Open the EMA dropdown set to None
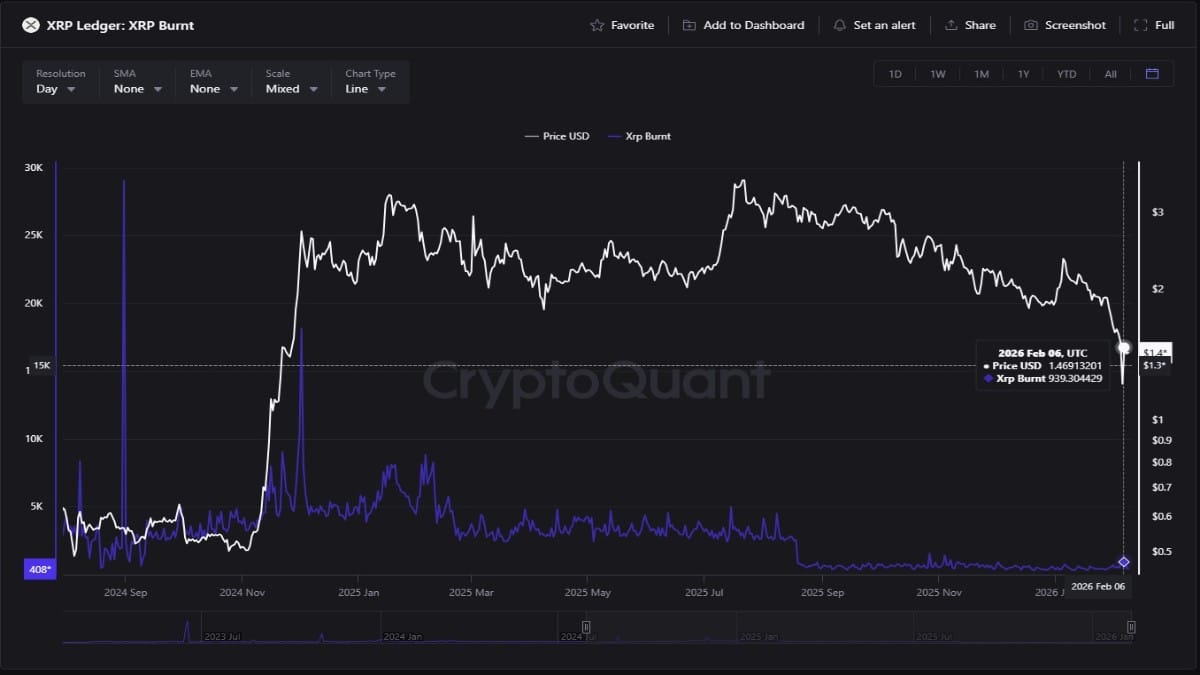The height and width of the screenshot is (675, 1200). tap(213, 82)
